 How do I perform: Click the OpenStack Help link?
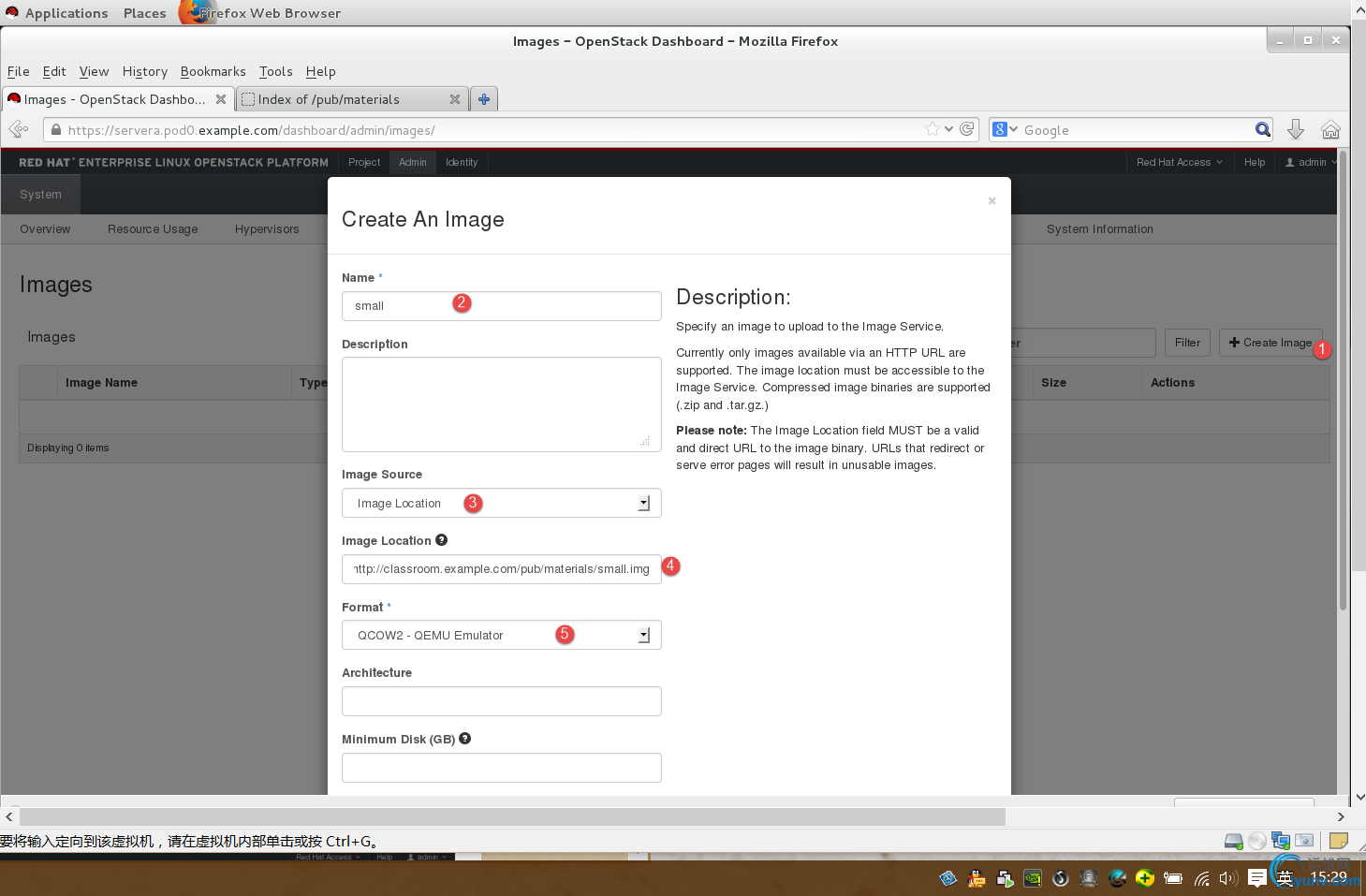[1255, 162]
